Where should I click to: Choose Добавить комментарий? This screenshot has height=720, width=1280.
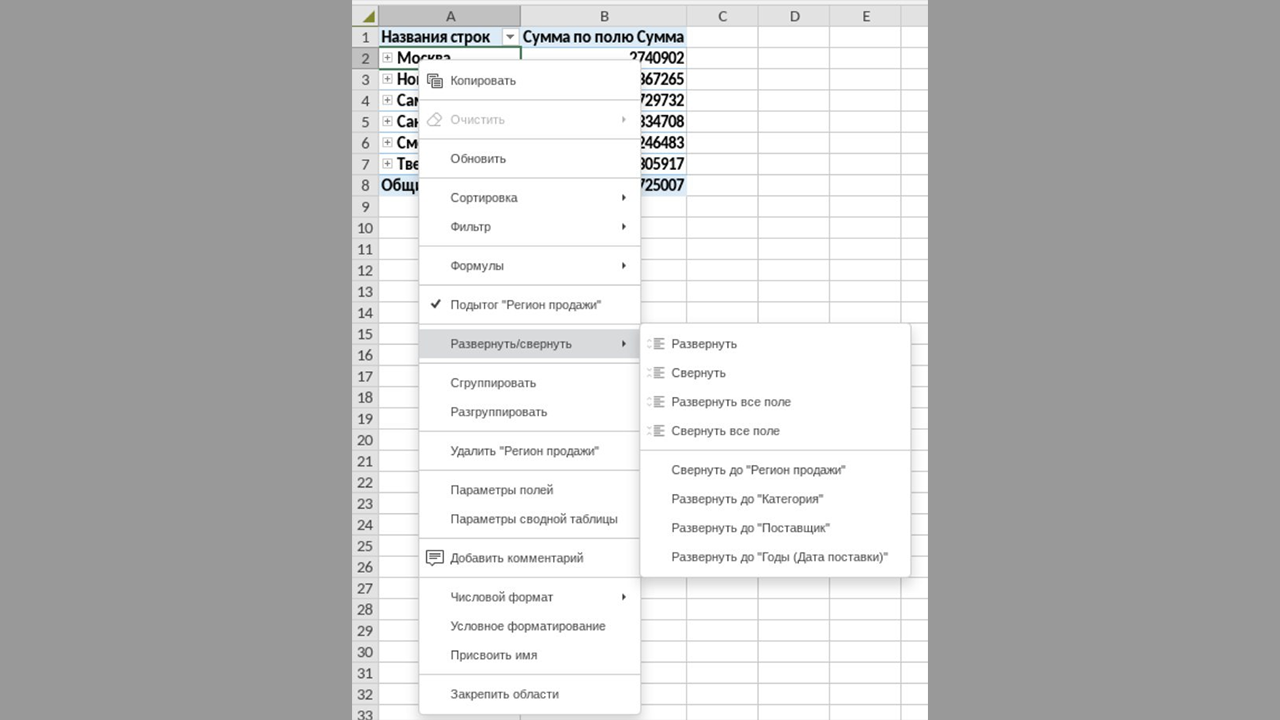529,558
